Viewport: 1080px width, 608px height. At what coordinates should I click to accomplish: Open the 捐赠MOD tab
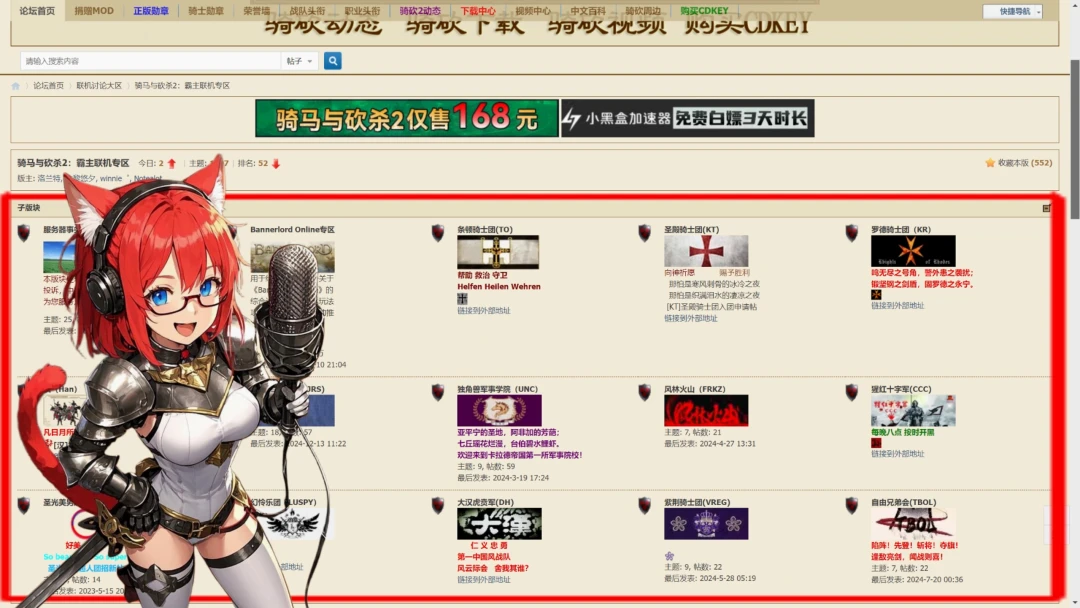[x=94, y=10]
